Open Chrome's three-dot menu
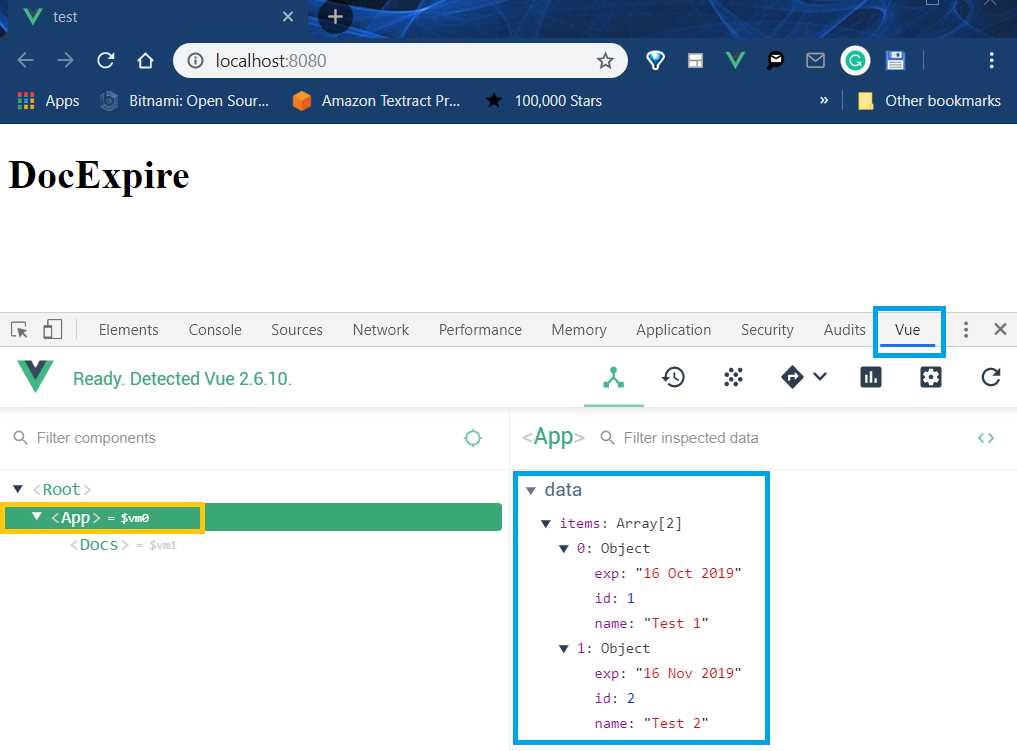This screenshot has height=751, width=1017. coord(991,60)
